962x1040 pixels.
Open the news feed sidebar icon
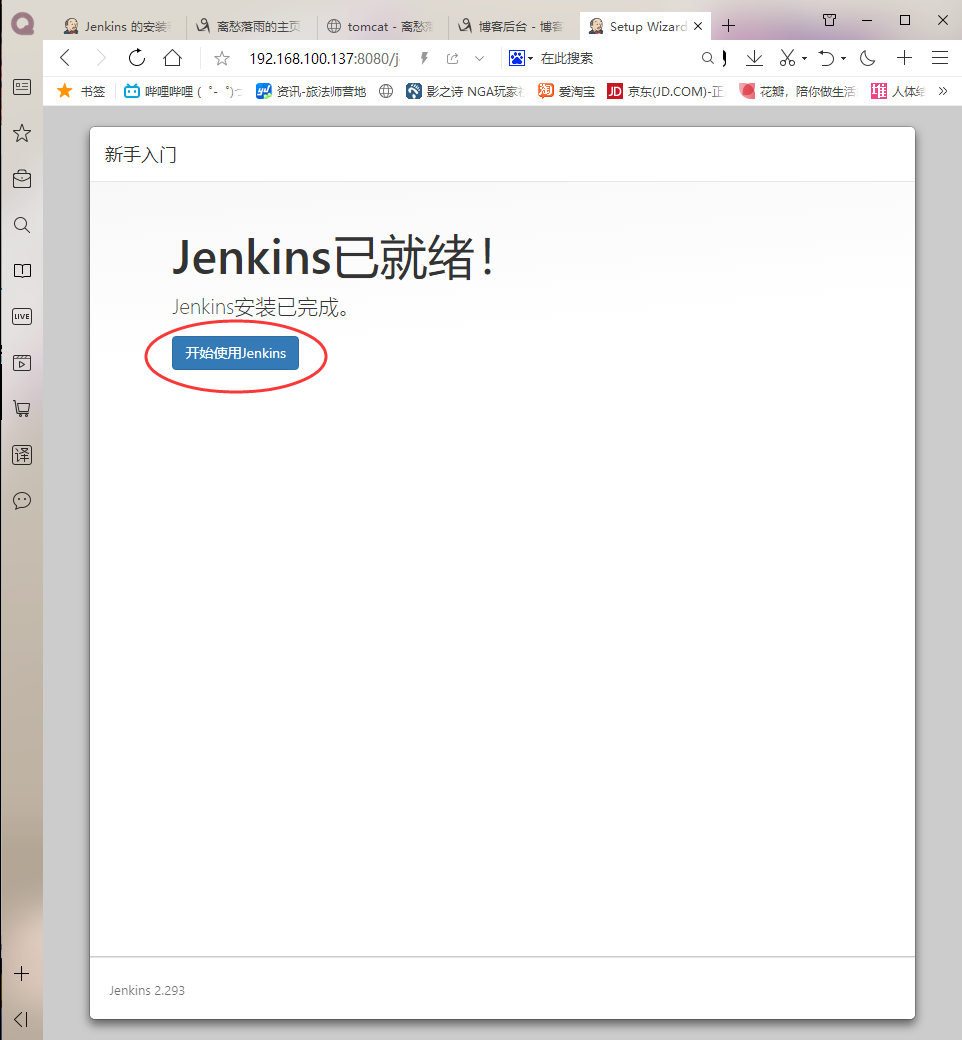pyautogui.click(x=22, y=87)
